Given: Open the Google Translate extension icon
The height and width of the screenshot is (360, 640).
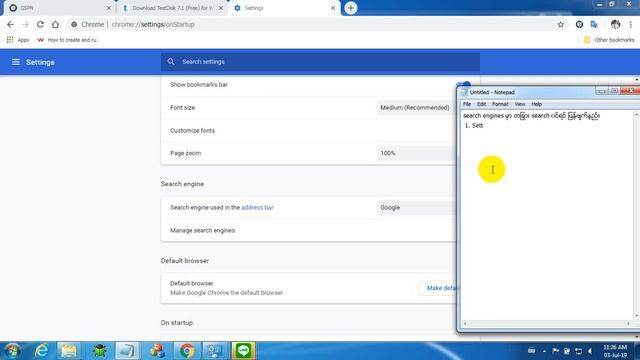Looking at the screenshot, I should pos(594,24).
